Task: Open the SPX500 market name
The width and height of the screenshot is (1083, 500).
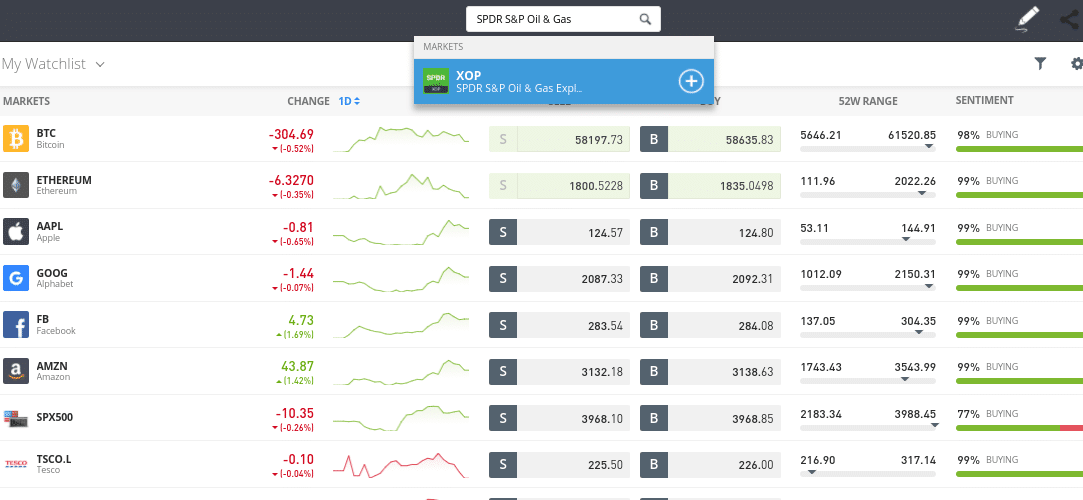Action: pos(55,417)
